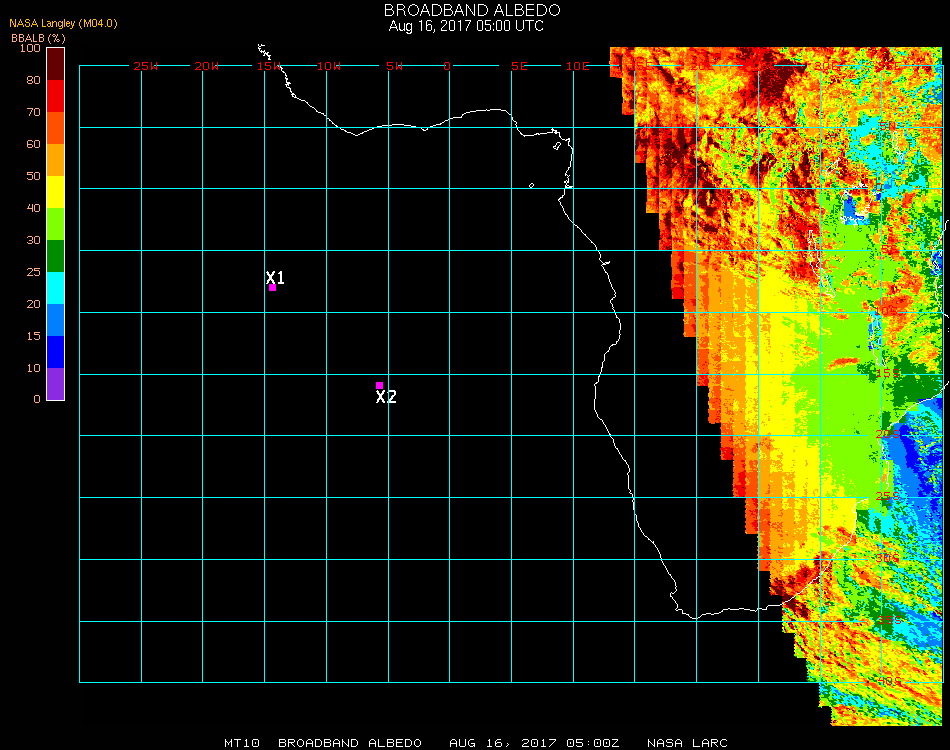The width and height of the screenshot is (950, 750).
Task: Click the '10W' longitude label
Action: 329,66
